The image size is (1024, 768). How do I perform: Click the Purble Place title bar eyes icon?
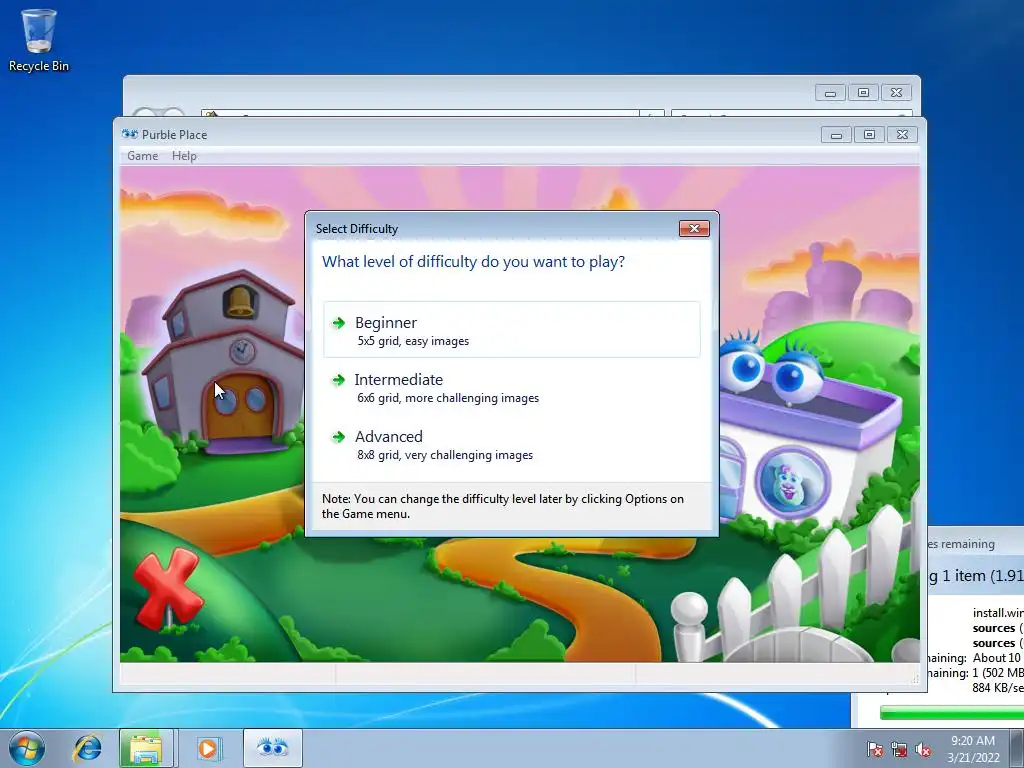pyautogui.click(x=129, y=135)
